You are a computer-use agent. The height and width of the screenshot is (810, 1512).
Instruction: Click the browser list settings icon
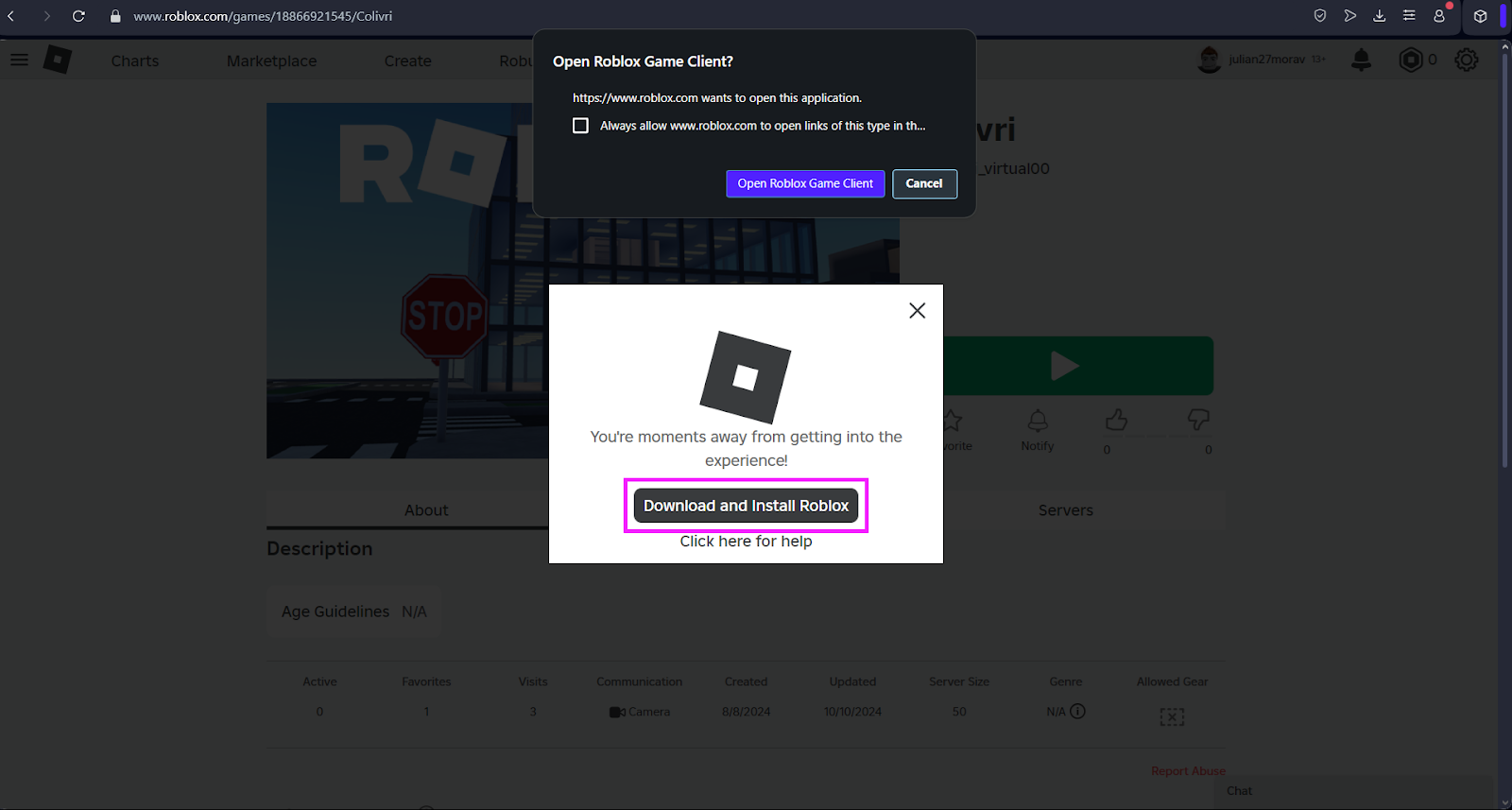coord(1409,15)
